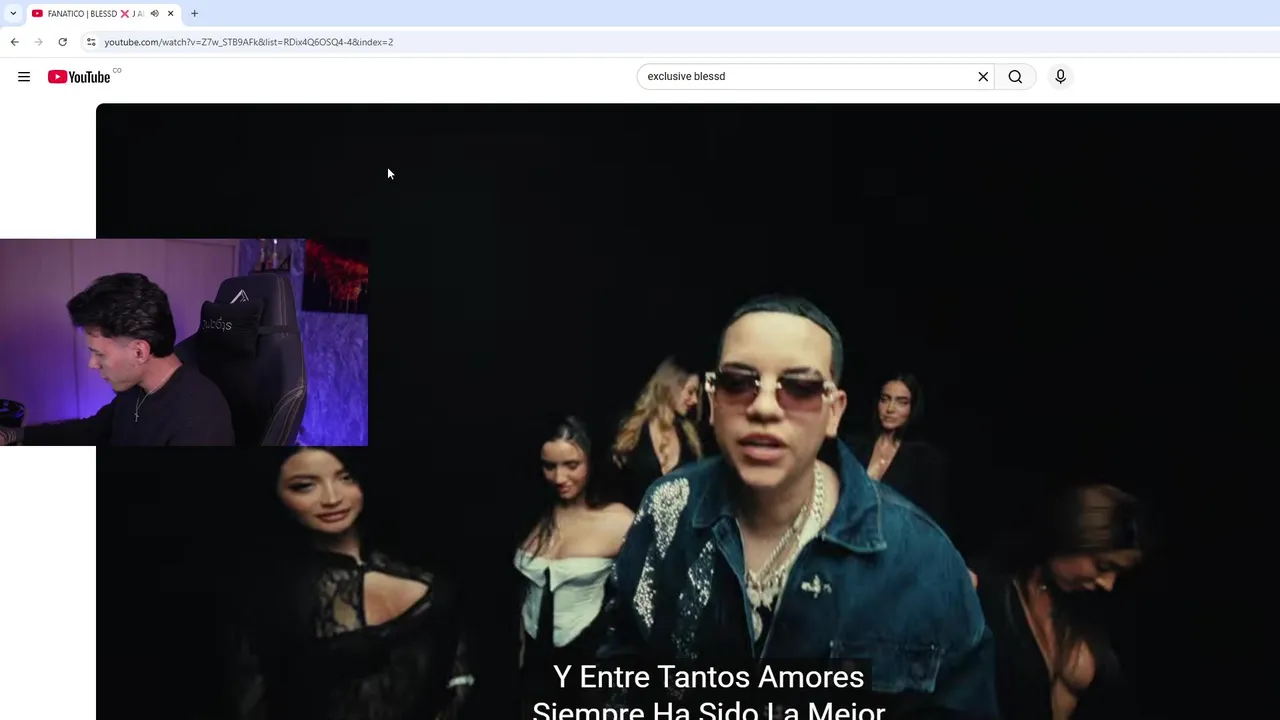Reload the YouTube page
This screenshot has height=720, width=1280.
coord(62,42)
